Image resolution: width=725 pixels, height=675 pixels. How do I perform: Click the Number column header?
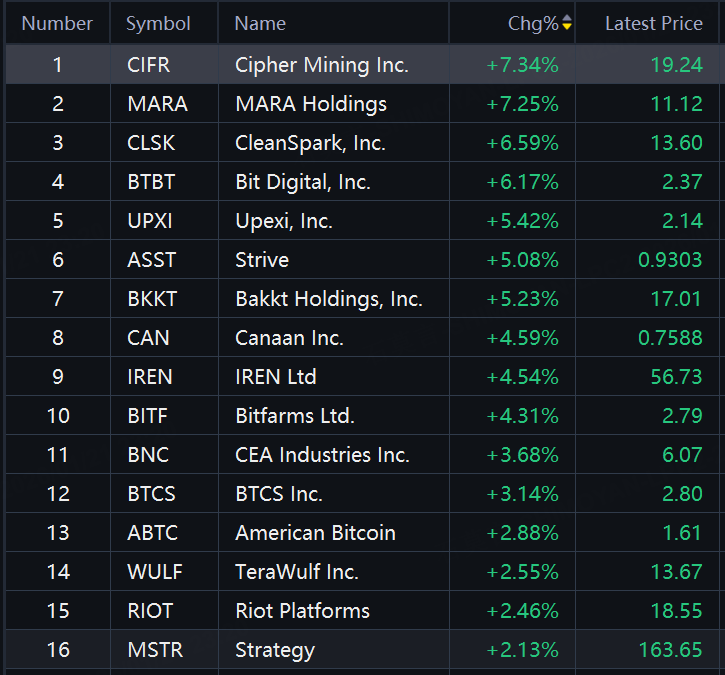57,23
